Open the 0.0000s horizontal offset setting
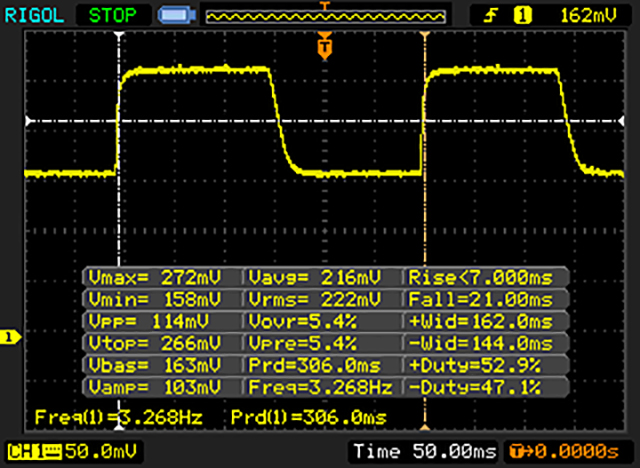The image size is (640, 468). point(577,452)
